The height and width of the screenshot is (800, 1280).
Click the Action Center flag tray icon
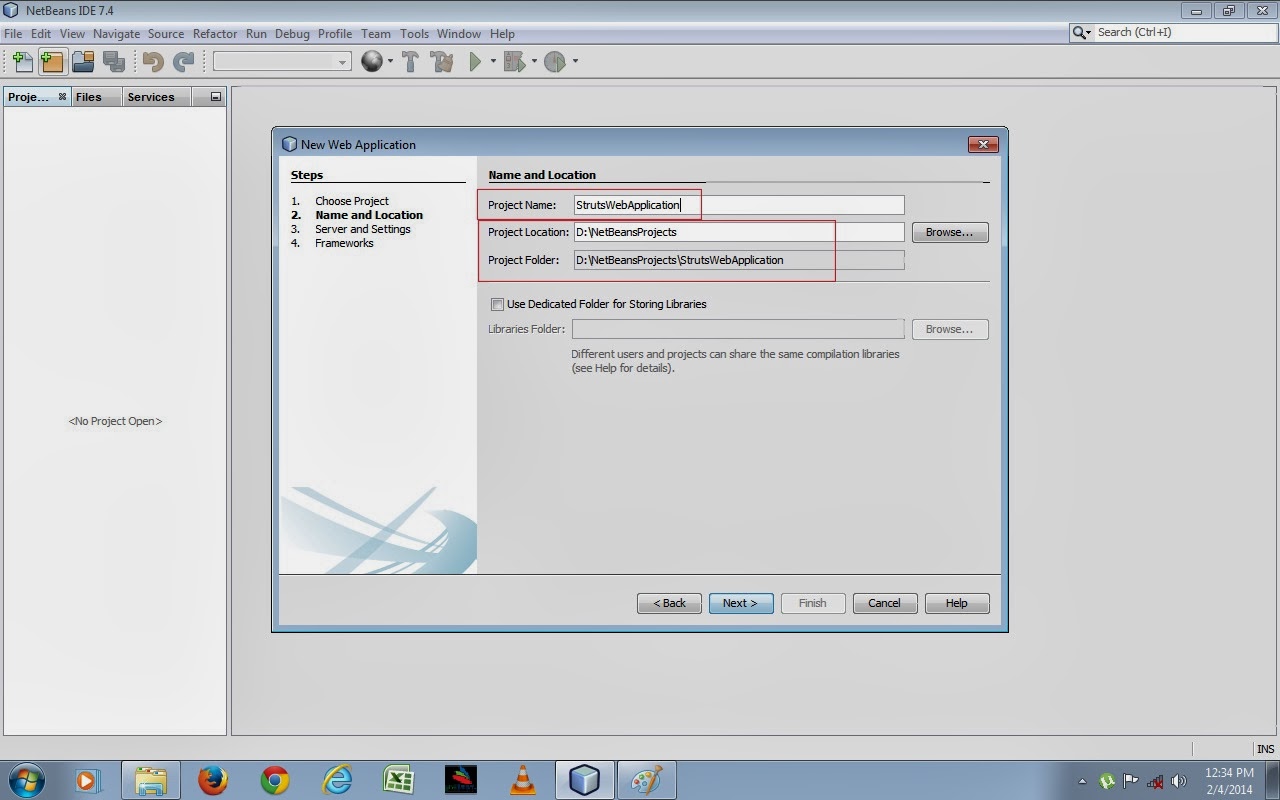point(1131,781)
